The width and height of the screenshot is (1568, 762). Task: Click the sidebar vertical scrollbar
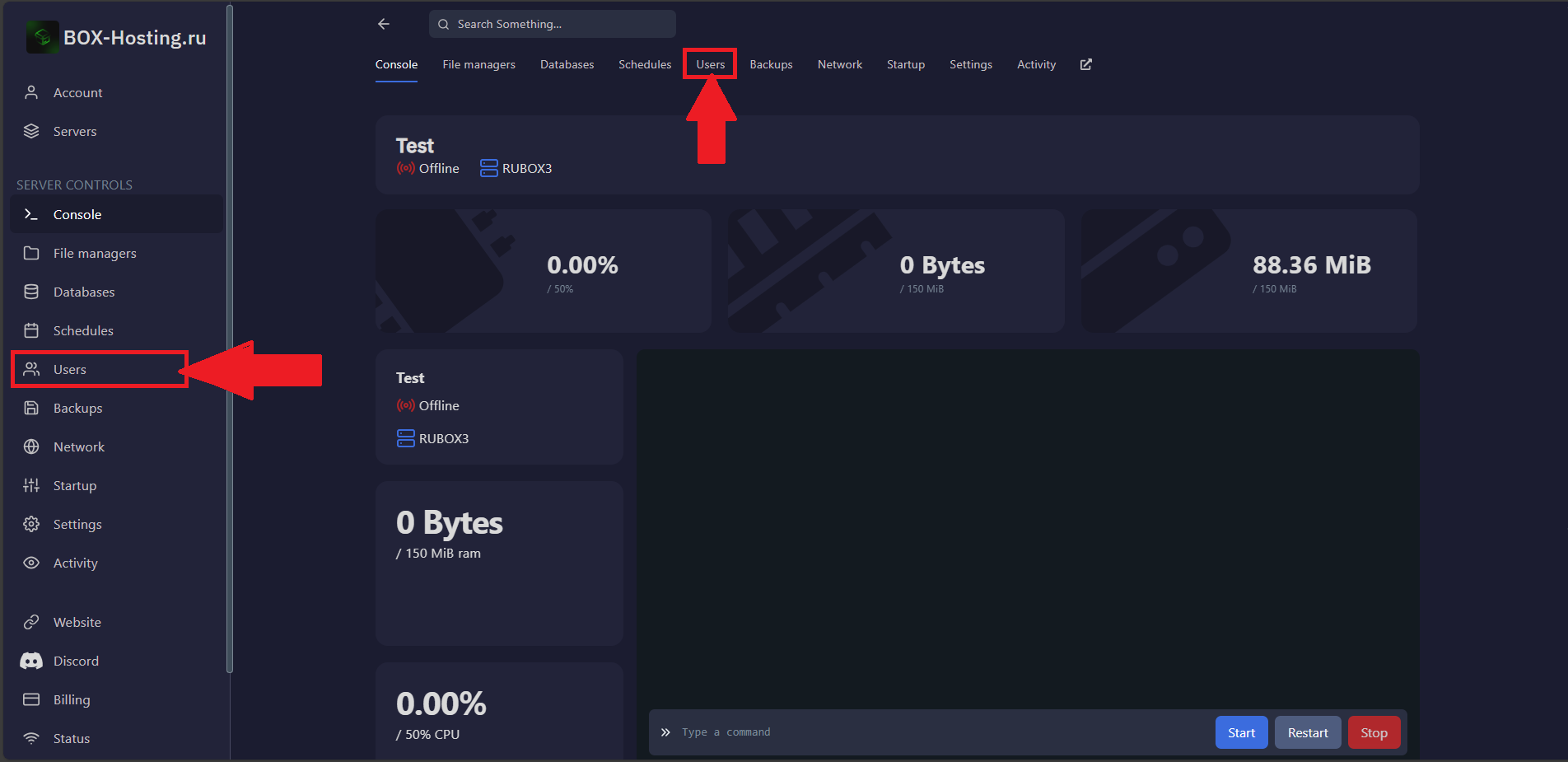230,338
